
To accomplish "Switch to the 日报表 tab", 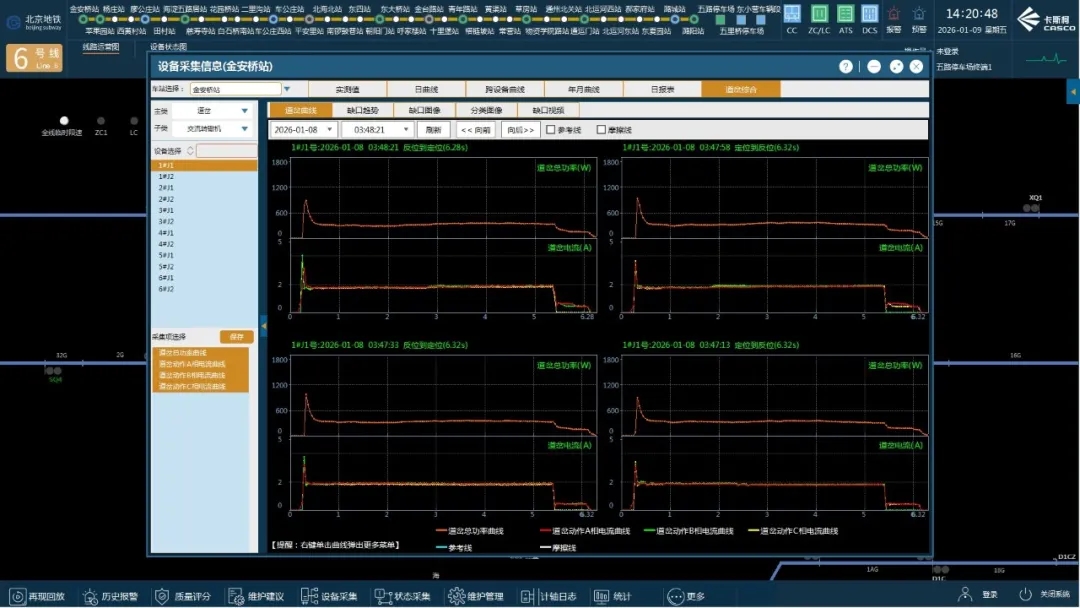I will coord(662,89).
